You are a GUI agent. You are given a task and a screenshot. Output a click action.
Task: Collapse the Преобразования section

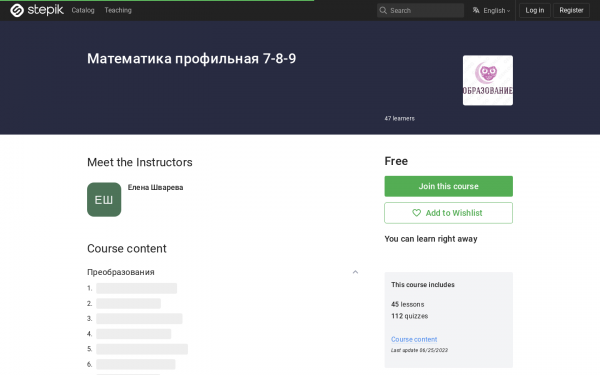click(x=355, y=272)
